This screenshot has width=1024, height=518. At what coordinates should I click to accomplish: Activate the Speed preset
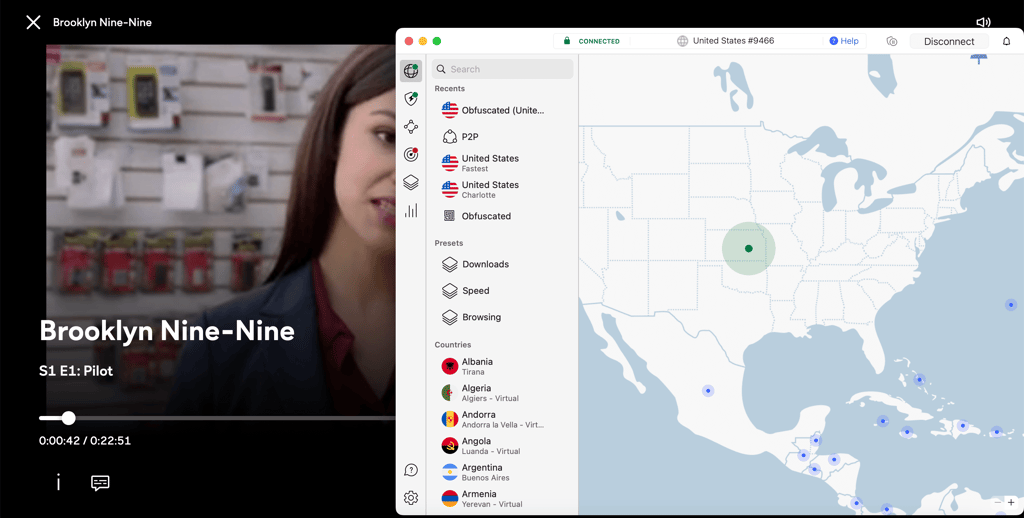coord(500,291)
